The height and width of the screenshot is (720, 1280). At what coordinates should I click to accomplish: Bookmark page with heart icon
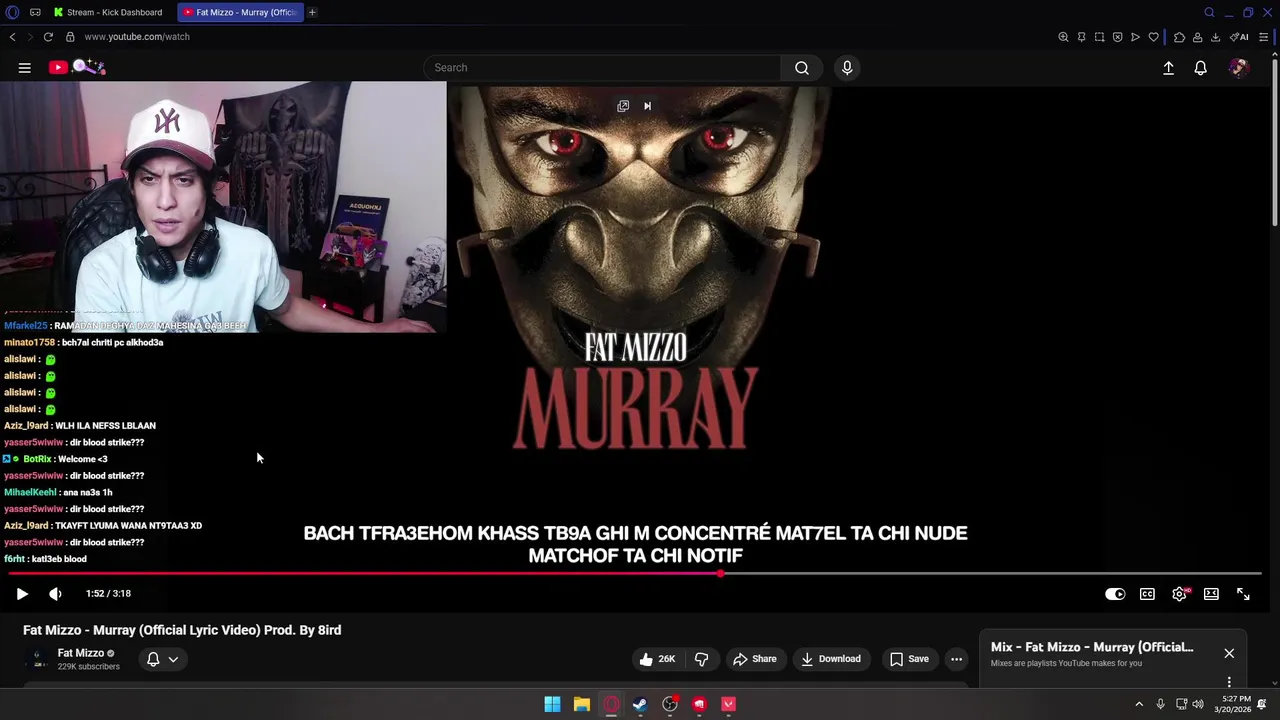(1153, 37)
